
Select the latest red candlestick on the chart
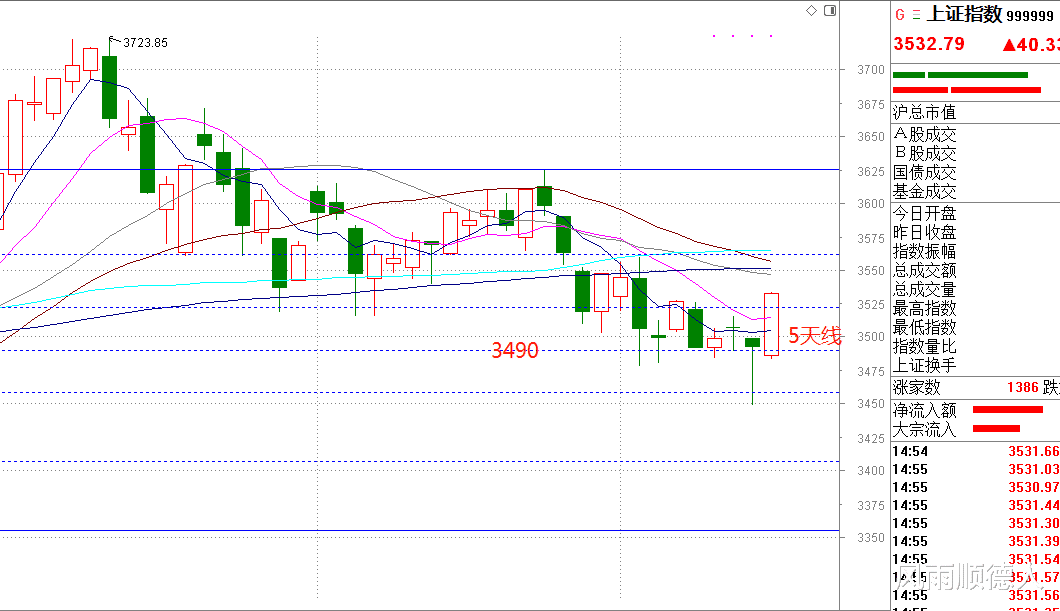(x=771, y=324)
